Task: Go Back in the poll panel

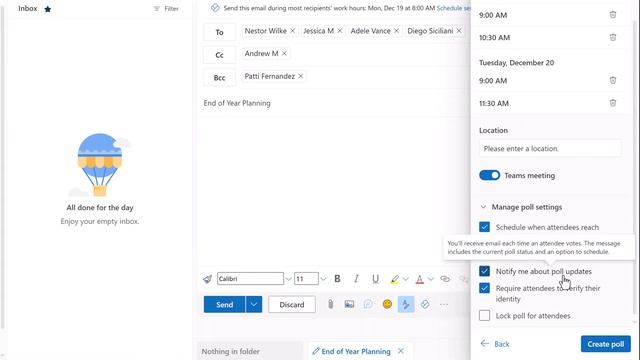Action: (x=495, y=344)
